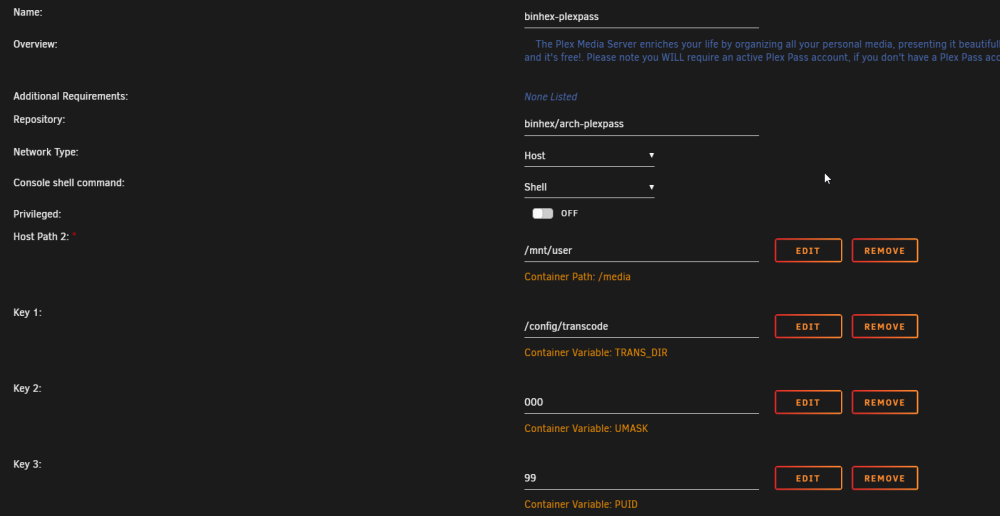This screenshot has height=516, width=1000.
Task: Remove the Key 1 TRANS_DIR variable
Action: [x=885, y=327]
